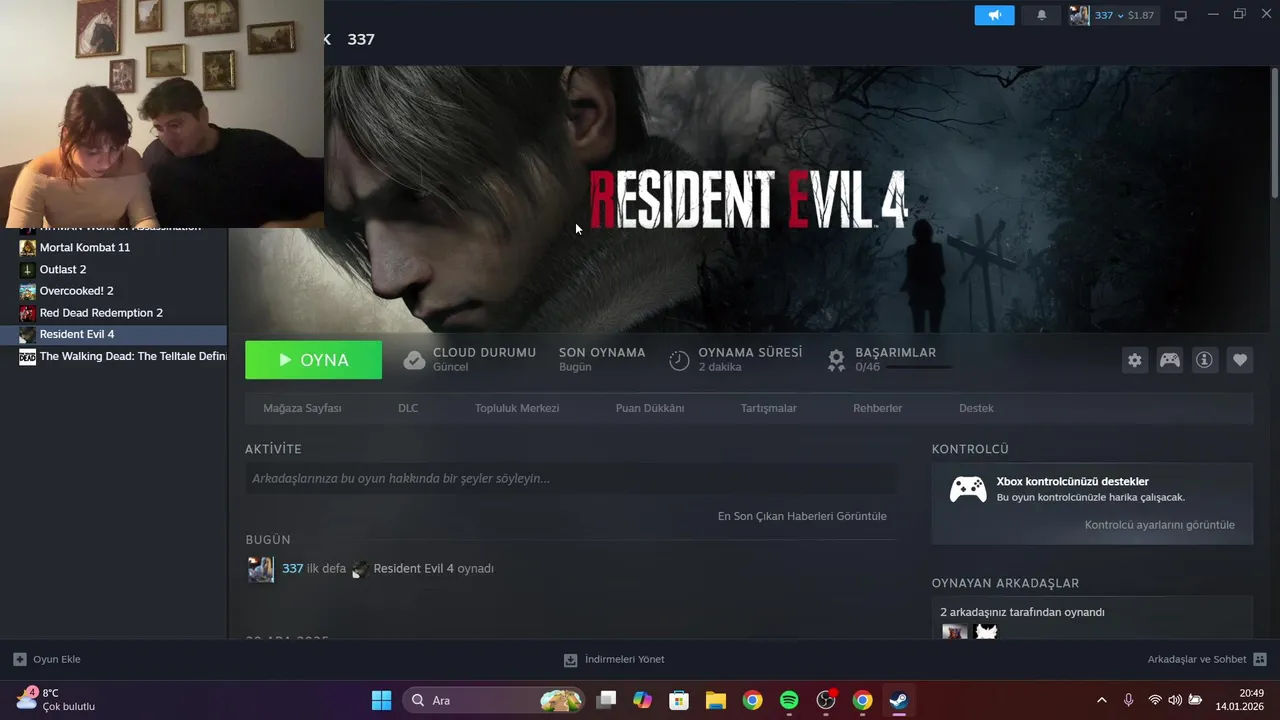Open achievements Başarımlar badge icon
The height and width of the screenshot is (720, 1280).
(836, 360)
